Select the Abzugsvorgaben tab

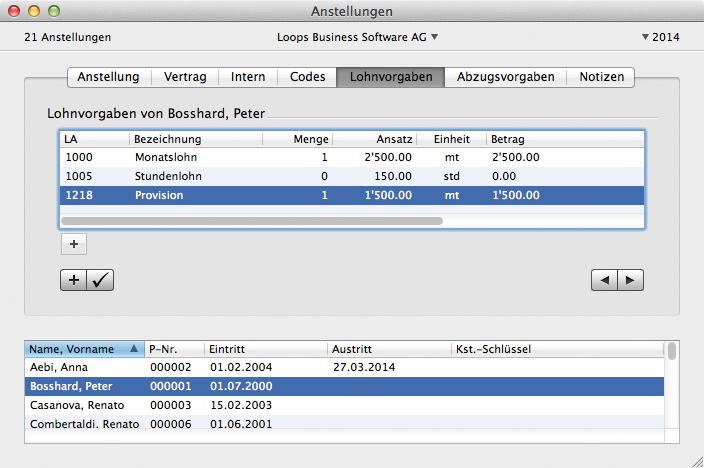[505, 77]
